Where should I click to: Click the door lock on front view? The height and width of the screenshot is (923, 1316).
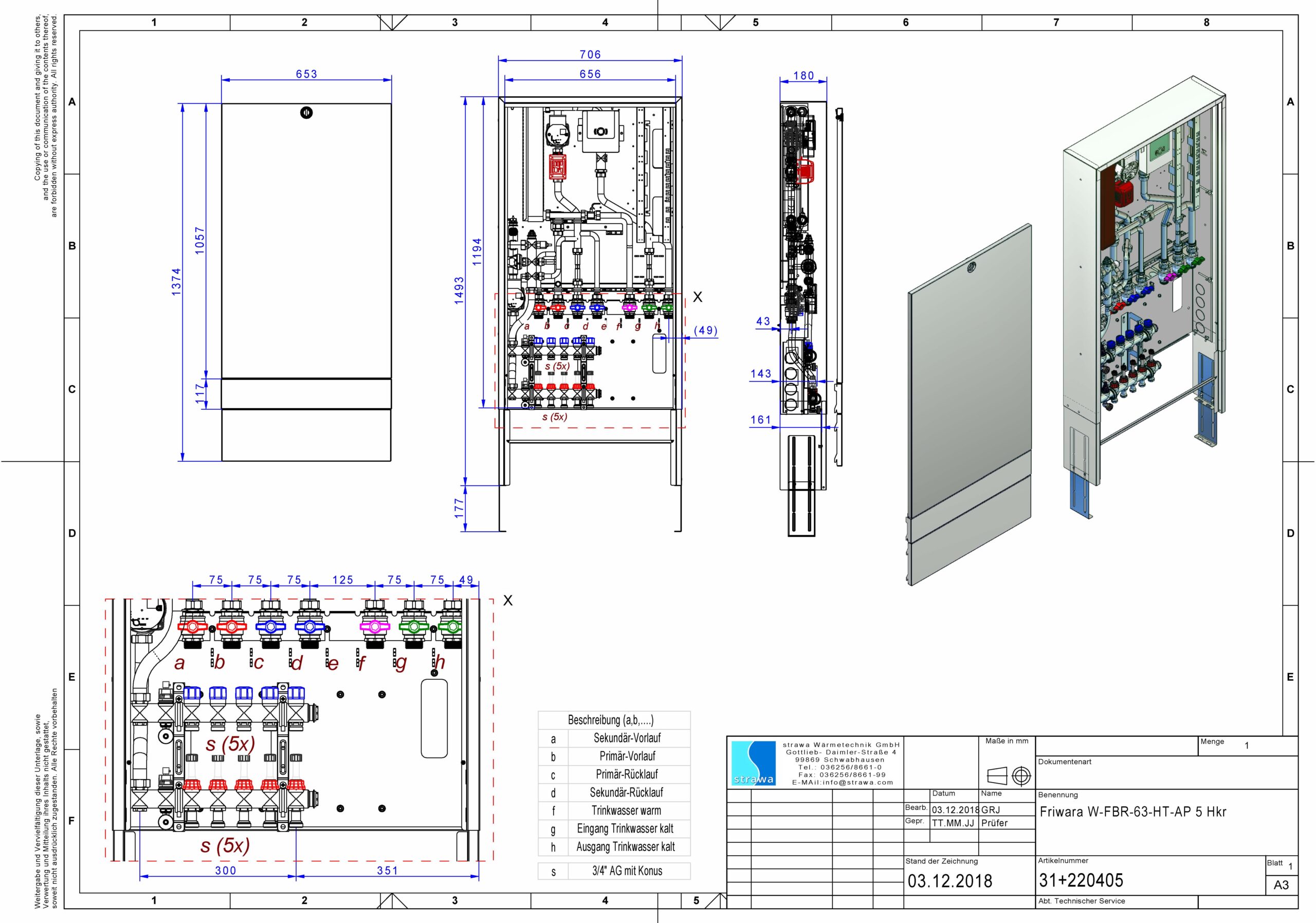(x=306, y=113)
